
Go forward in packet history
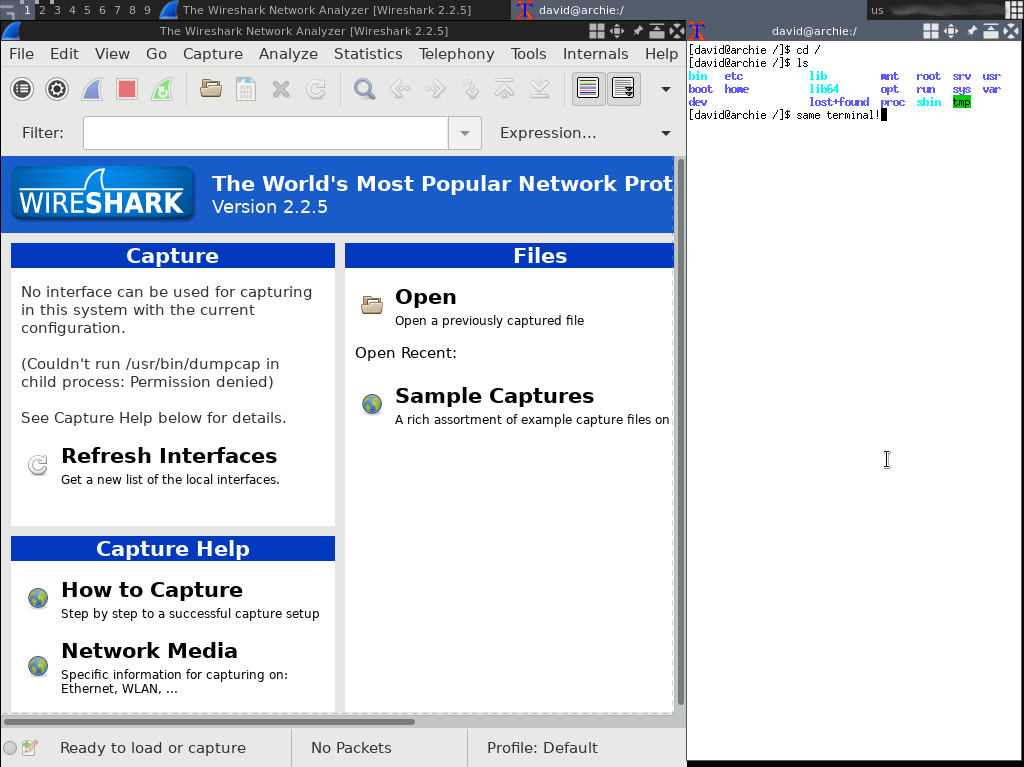[x=435, y=89]
